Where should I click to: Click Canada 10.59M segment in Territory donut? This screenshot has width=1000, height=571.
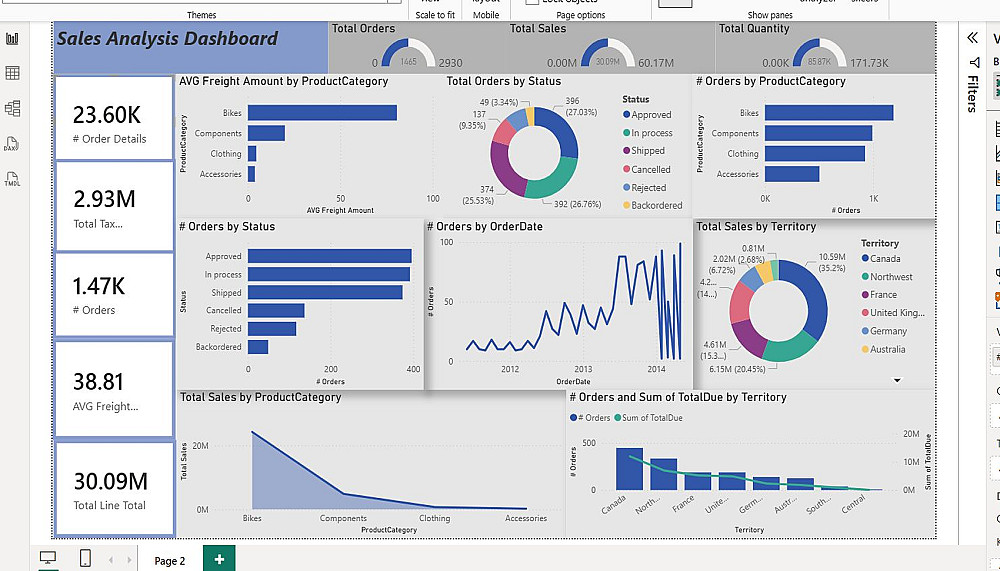[x=813, y=297]
